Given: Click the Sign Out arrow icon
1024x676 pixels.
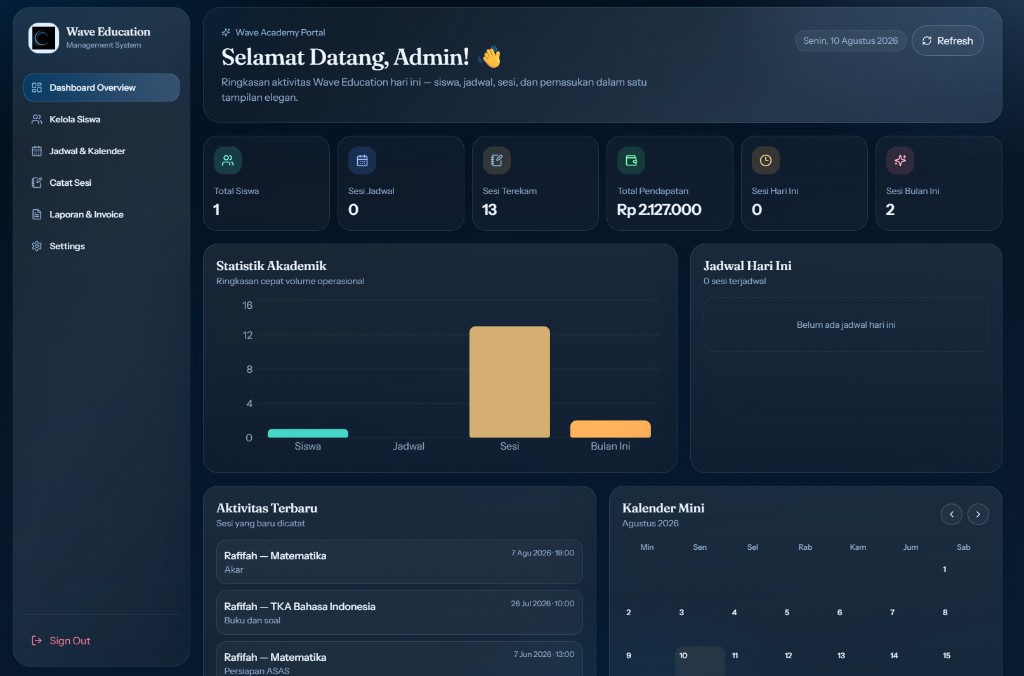Looking at the screenshot, I should tap(37, 641).
